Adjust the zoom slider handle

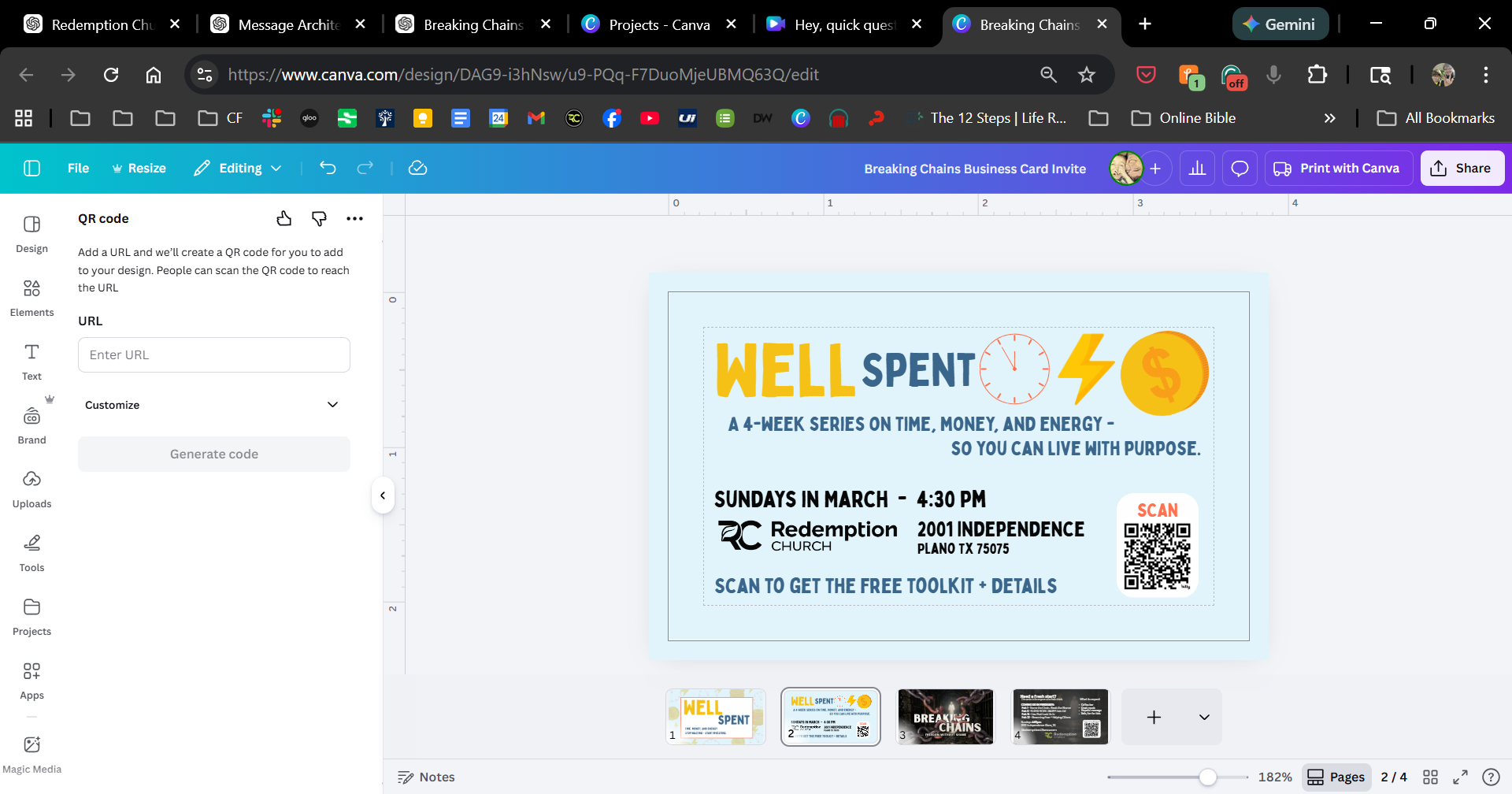[1207, 777]
